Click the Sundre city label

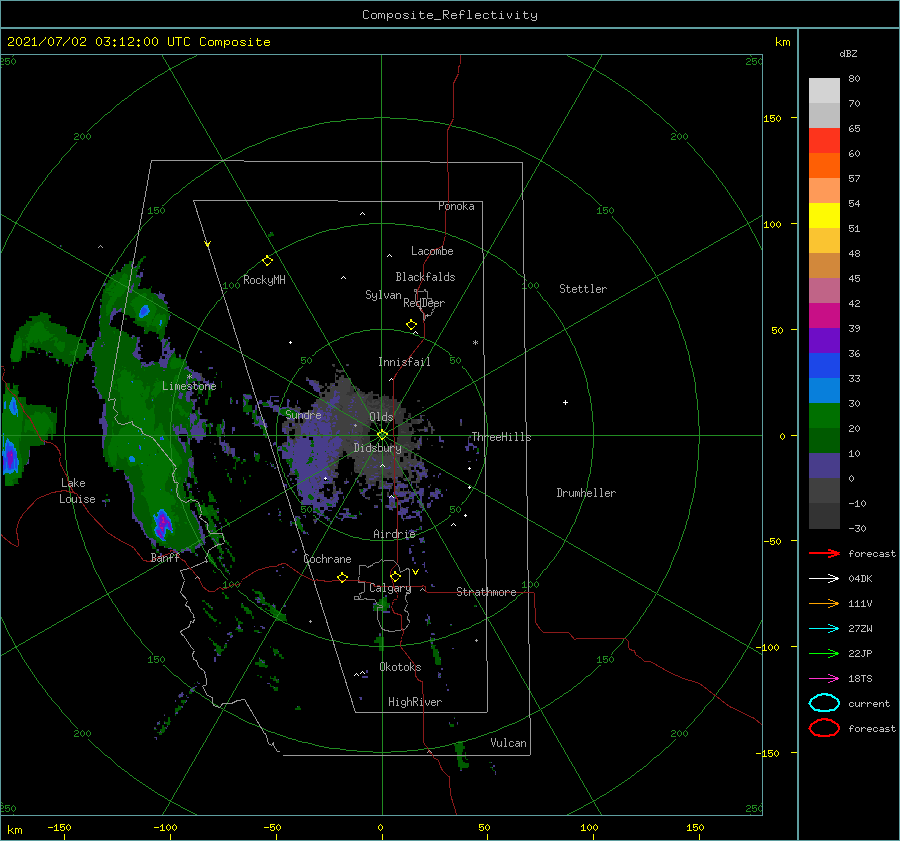303,414
